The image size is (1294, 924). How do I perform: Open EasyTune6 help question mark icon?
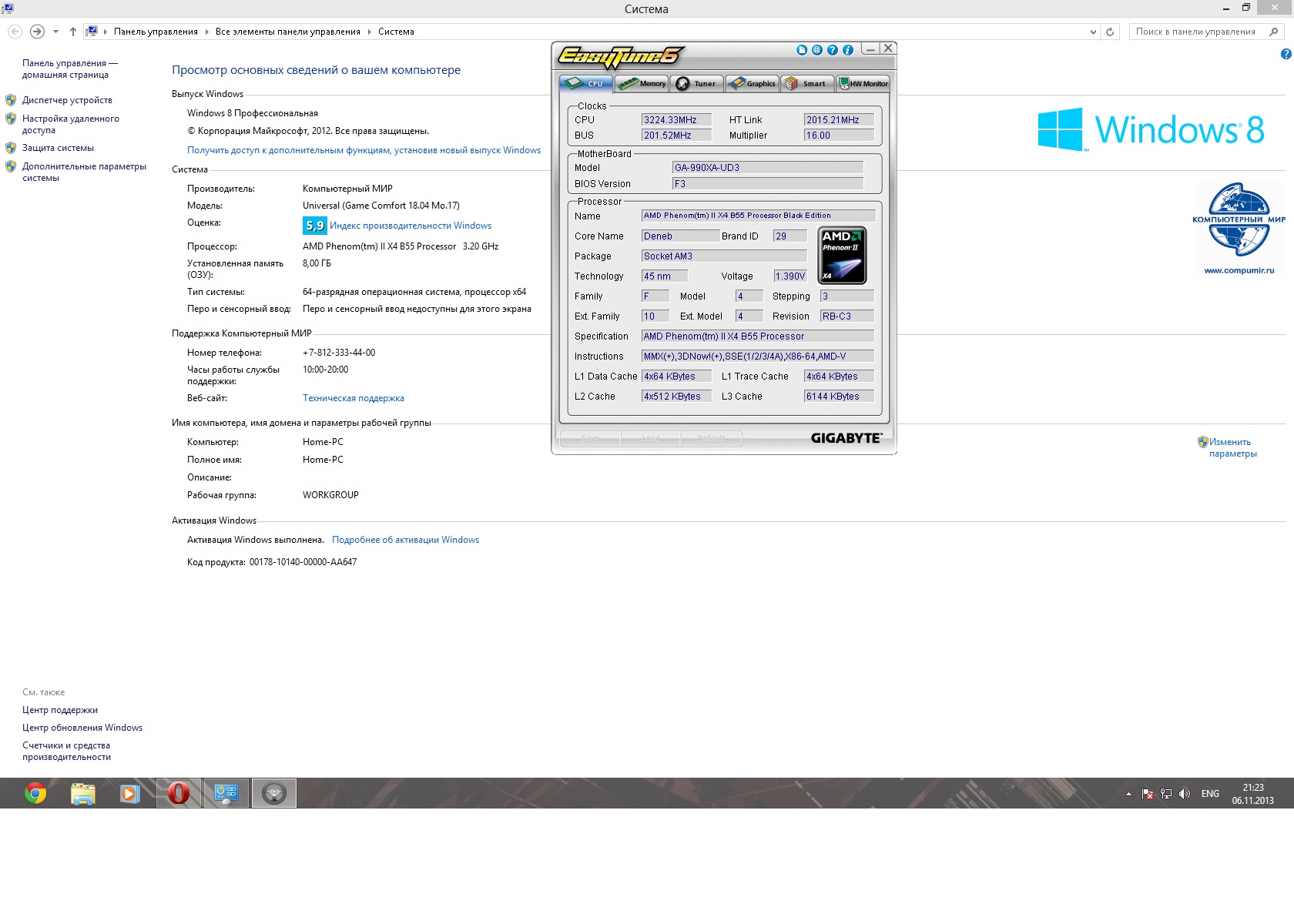tap(833, 50)
